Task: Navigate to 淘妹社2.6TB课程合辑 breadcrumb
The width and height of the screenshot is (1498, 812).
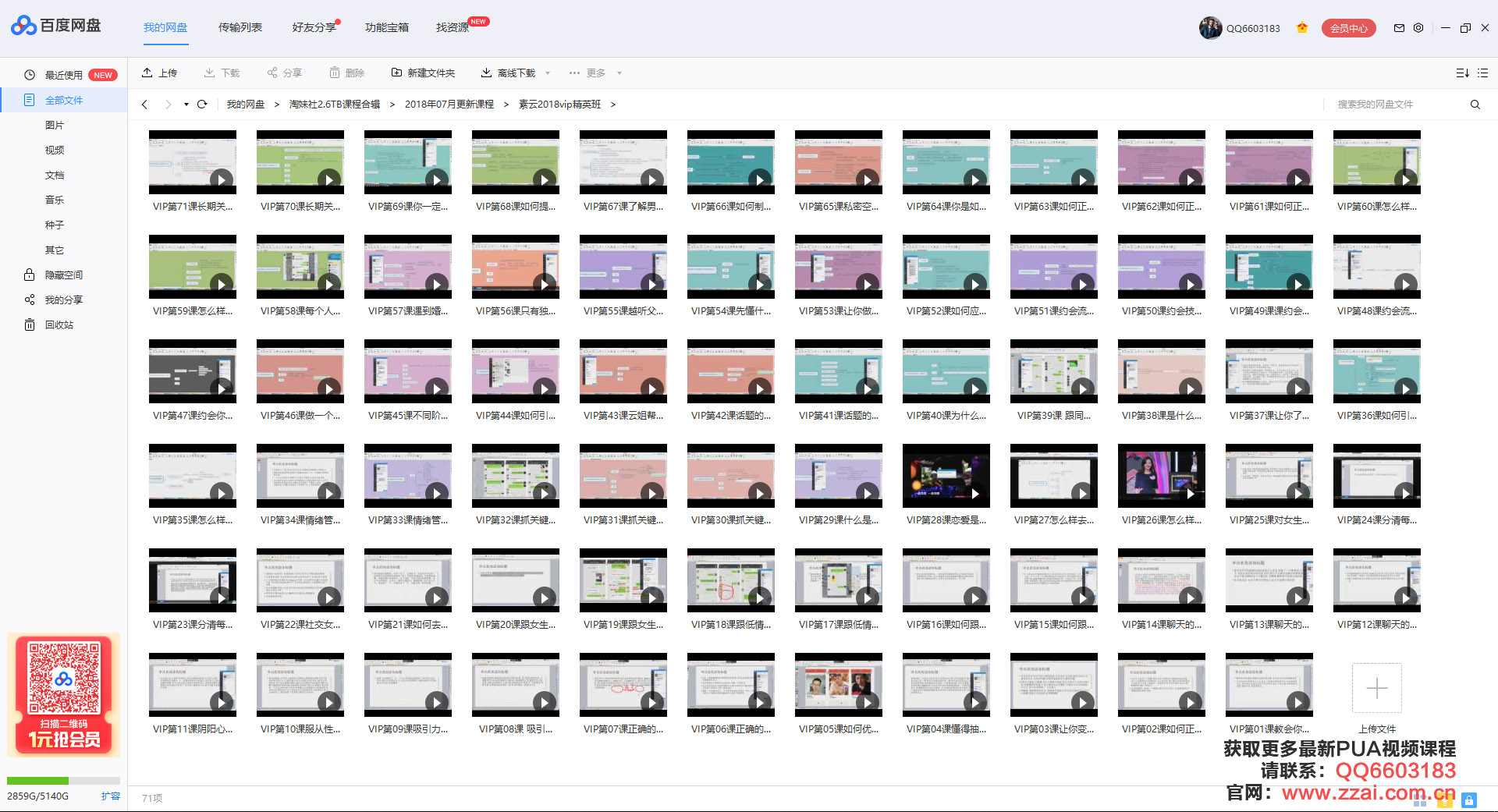Action: pyautogui.click(x=335, y=104)
